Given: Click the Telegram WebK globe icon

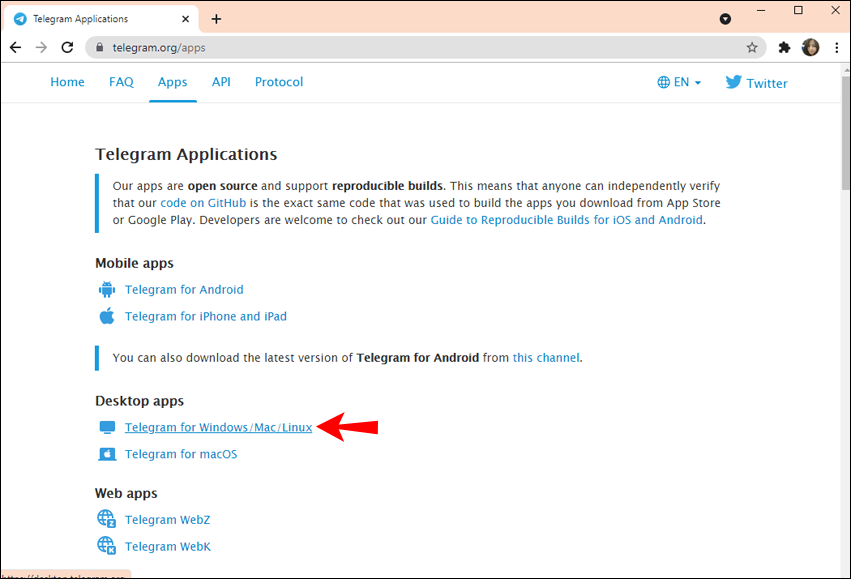Looking at the screenshot, I should tap(106, 545).
